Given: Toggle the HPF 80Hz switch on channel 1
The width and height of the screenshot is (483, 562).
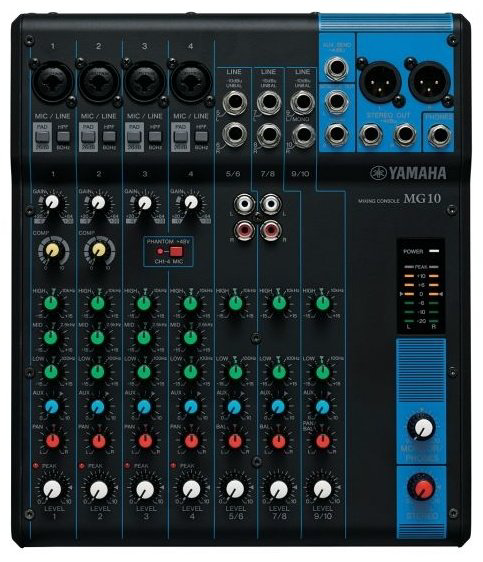Looking at the screenshot, I should 63,137.
